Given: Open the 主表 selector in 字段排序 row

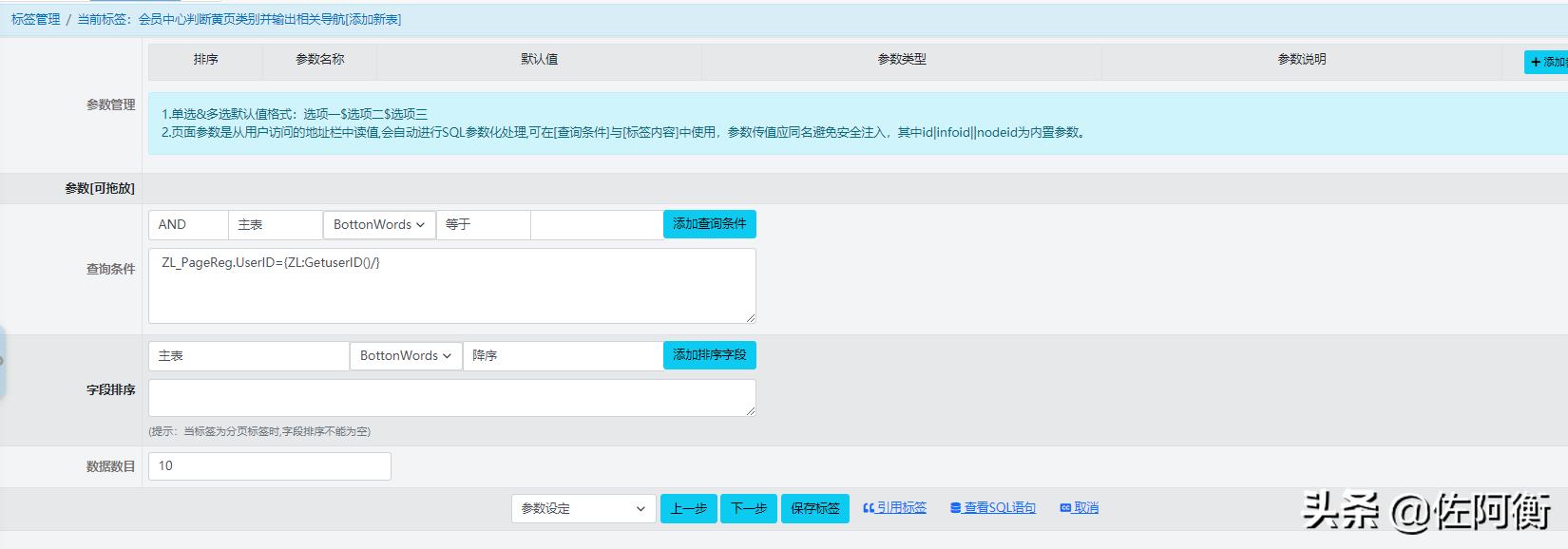Looking at the screenshot, I should (249, 355).
